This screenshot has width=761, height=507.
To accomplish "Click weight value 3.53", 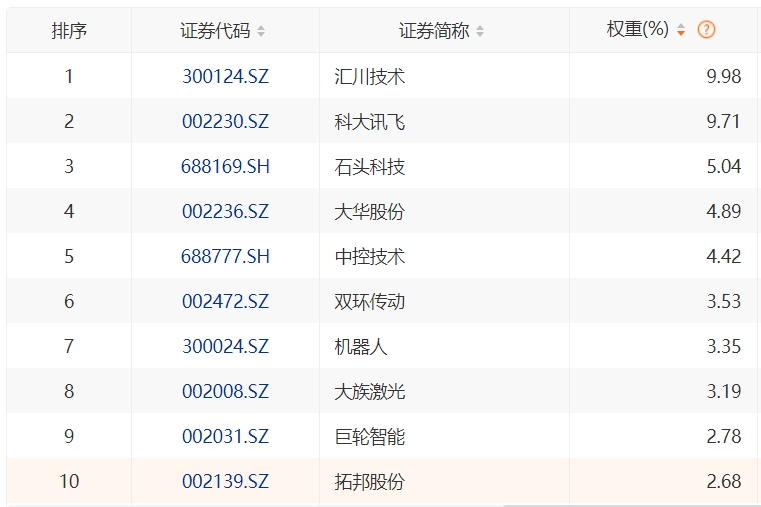I will pos(724,301).
